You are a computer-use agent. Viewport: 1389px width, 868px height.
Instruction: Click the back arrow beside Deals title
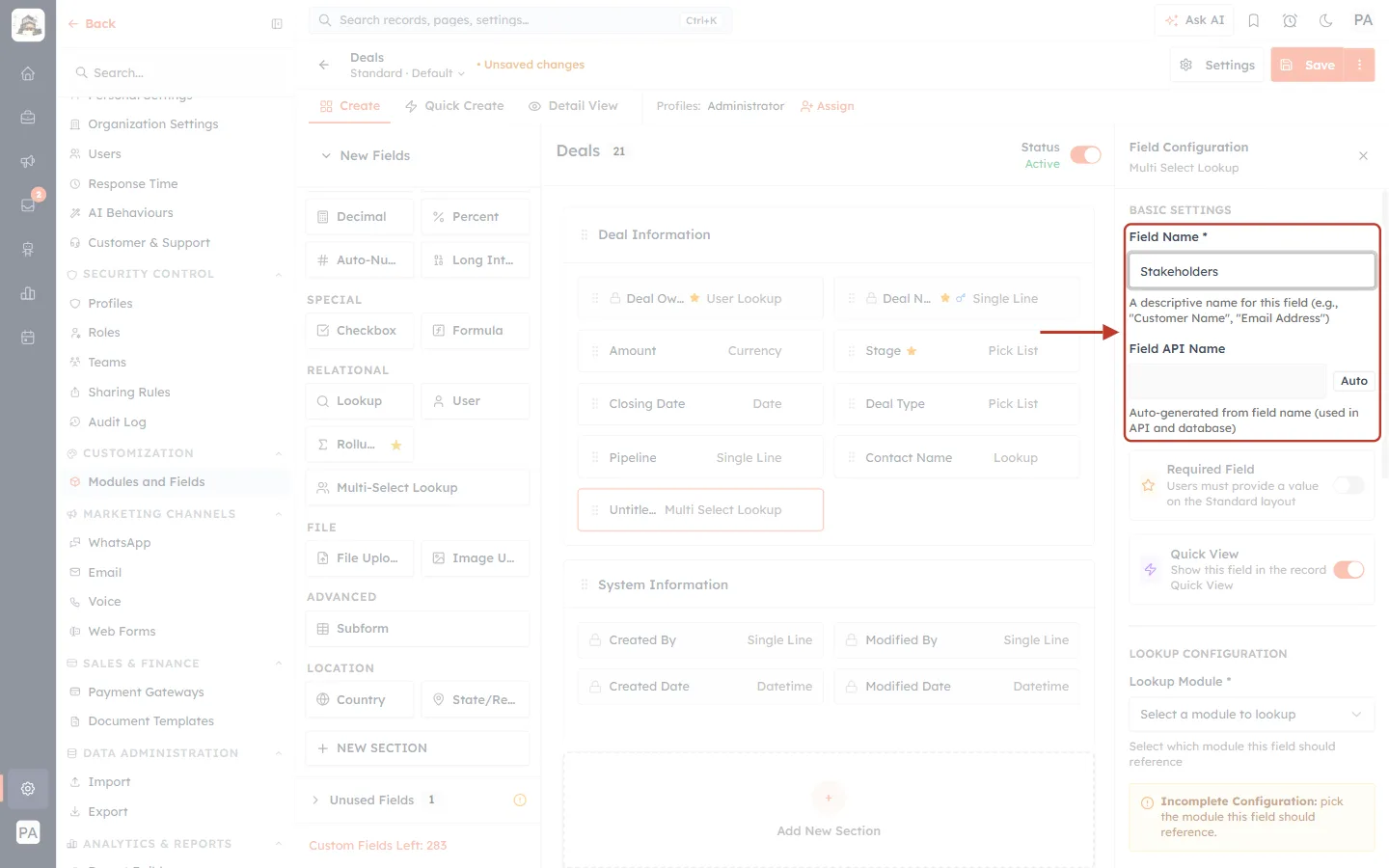[324, 65]
